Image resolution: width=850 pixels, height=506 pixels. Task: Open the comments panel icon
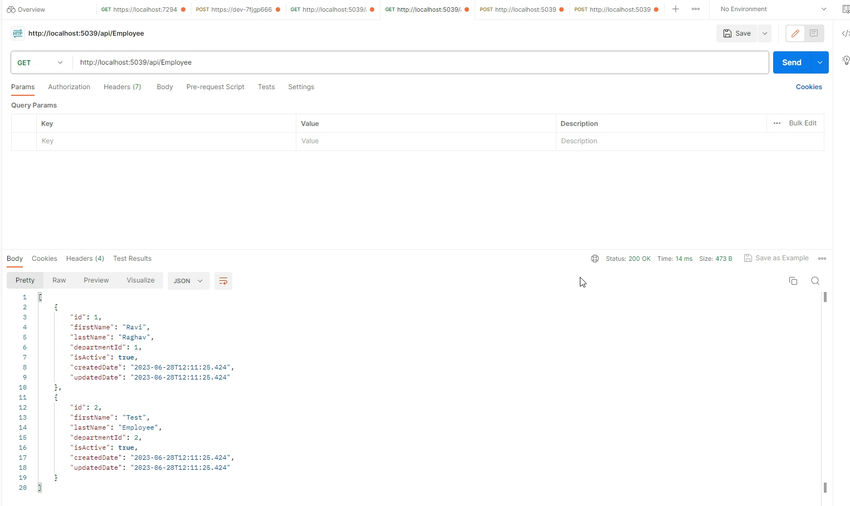814,34
